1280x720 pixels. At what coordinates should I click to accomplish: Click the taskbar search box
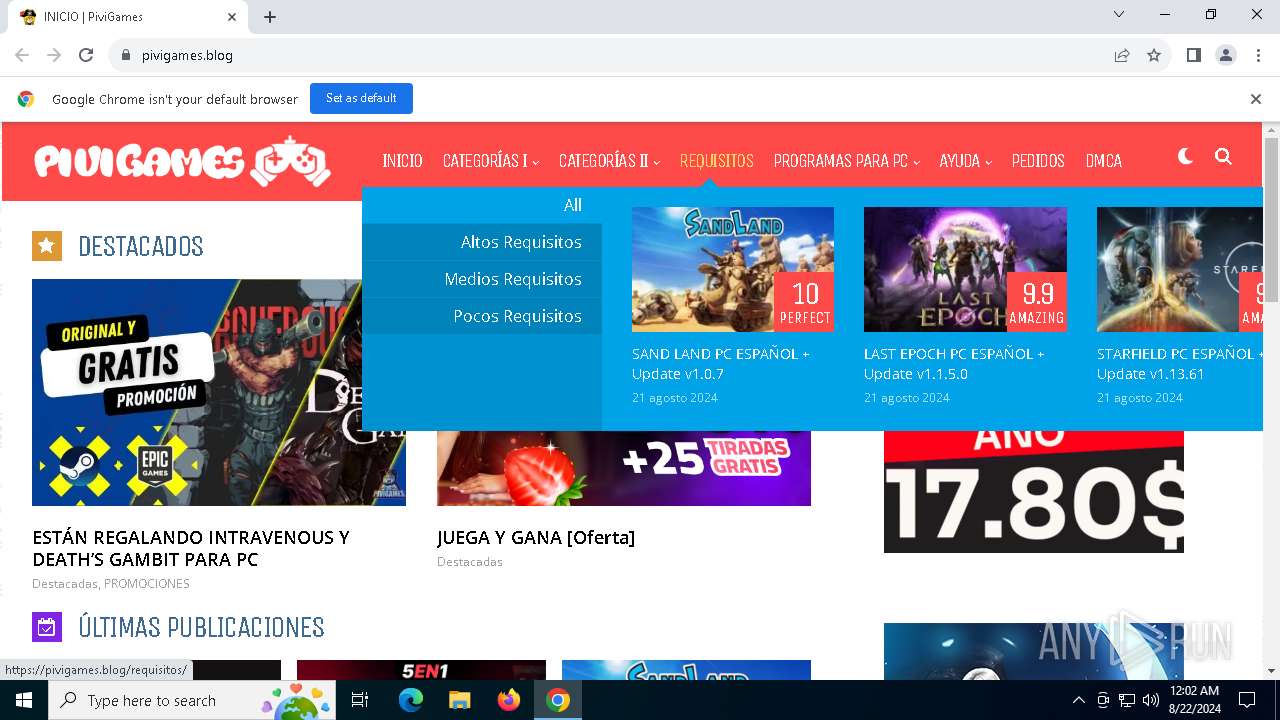click(194, 700)
